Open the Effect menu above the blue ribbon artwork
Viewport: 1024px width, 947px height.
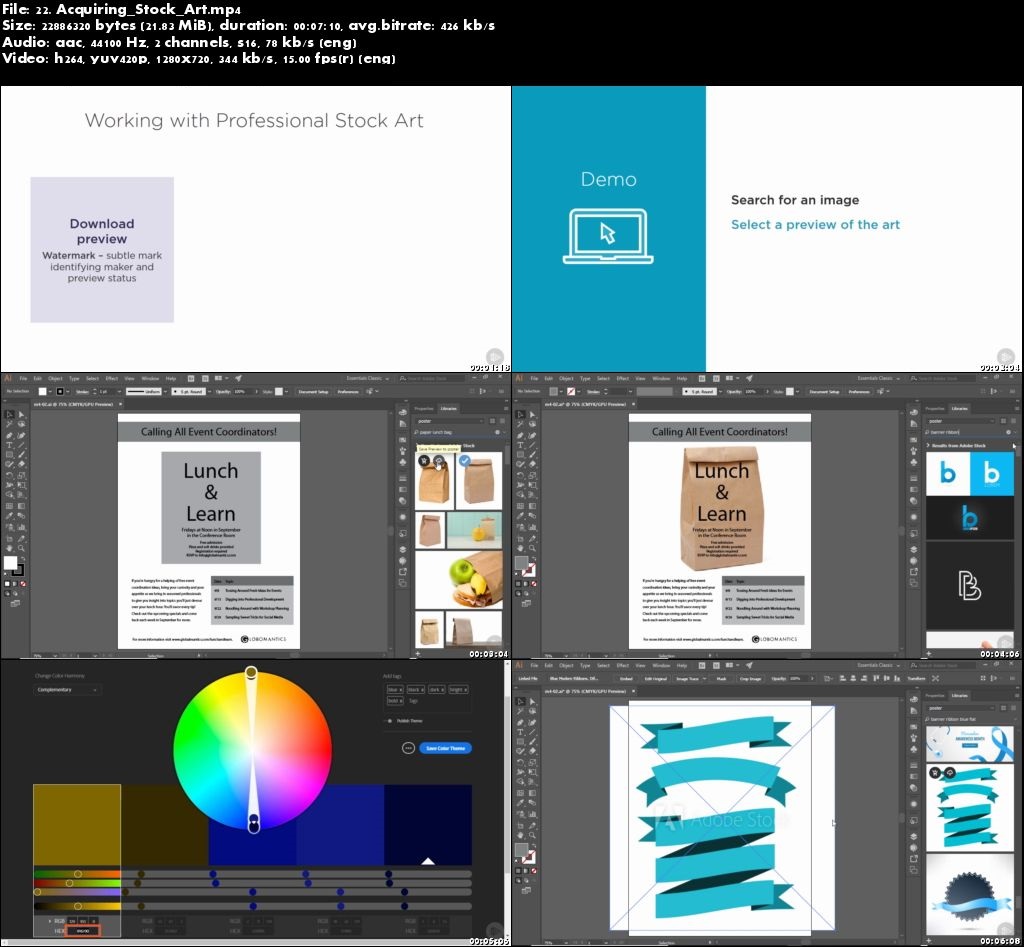pos(622,665)
